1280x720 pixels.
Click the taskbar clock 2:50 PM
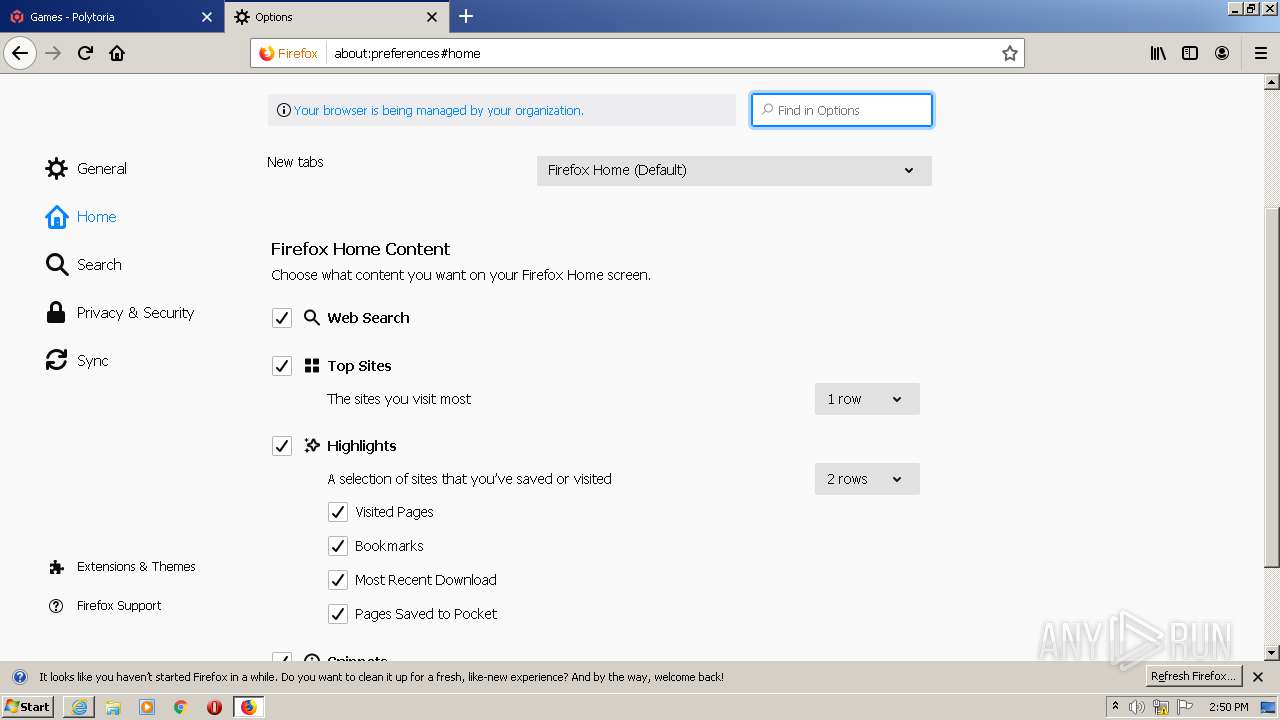coord(1229,707)
